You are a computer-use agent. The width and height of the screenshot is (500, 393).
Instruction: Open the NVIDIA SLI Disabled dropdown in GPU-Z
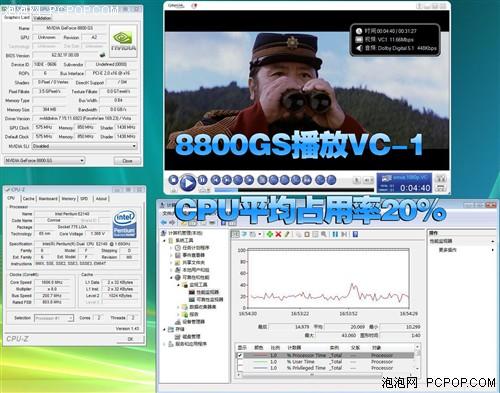[x=84, y=146]
